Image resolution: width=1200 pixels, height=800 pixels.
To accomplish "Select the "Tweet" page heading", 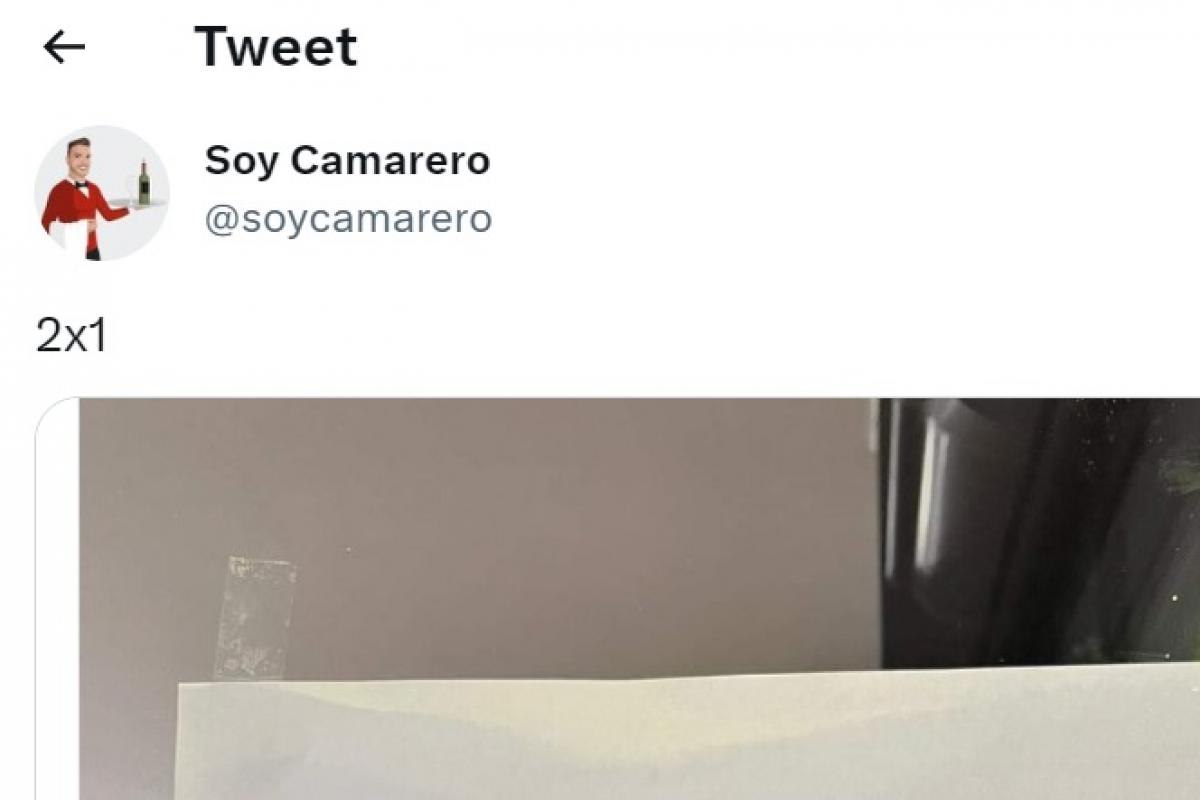I will (x=276, y=47).
